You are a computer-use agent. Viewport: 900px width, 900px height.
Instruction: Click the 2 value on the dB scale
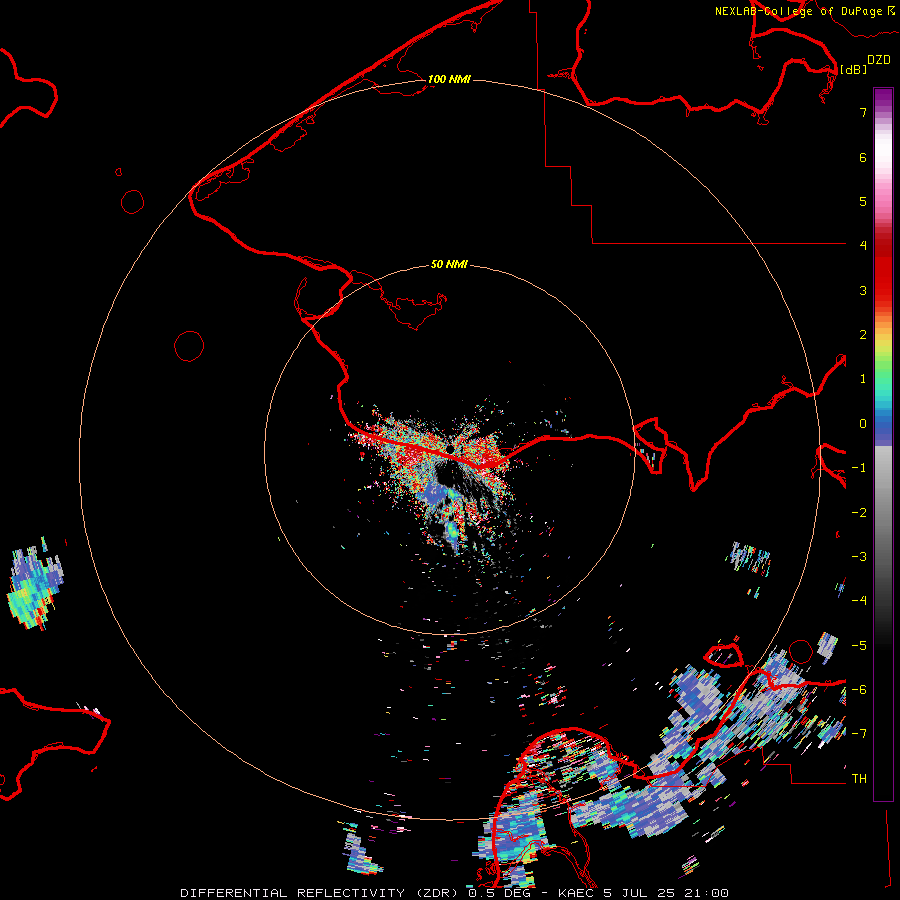[x=863, y=335]
